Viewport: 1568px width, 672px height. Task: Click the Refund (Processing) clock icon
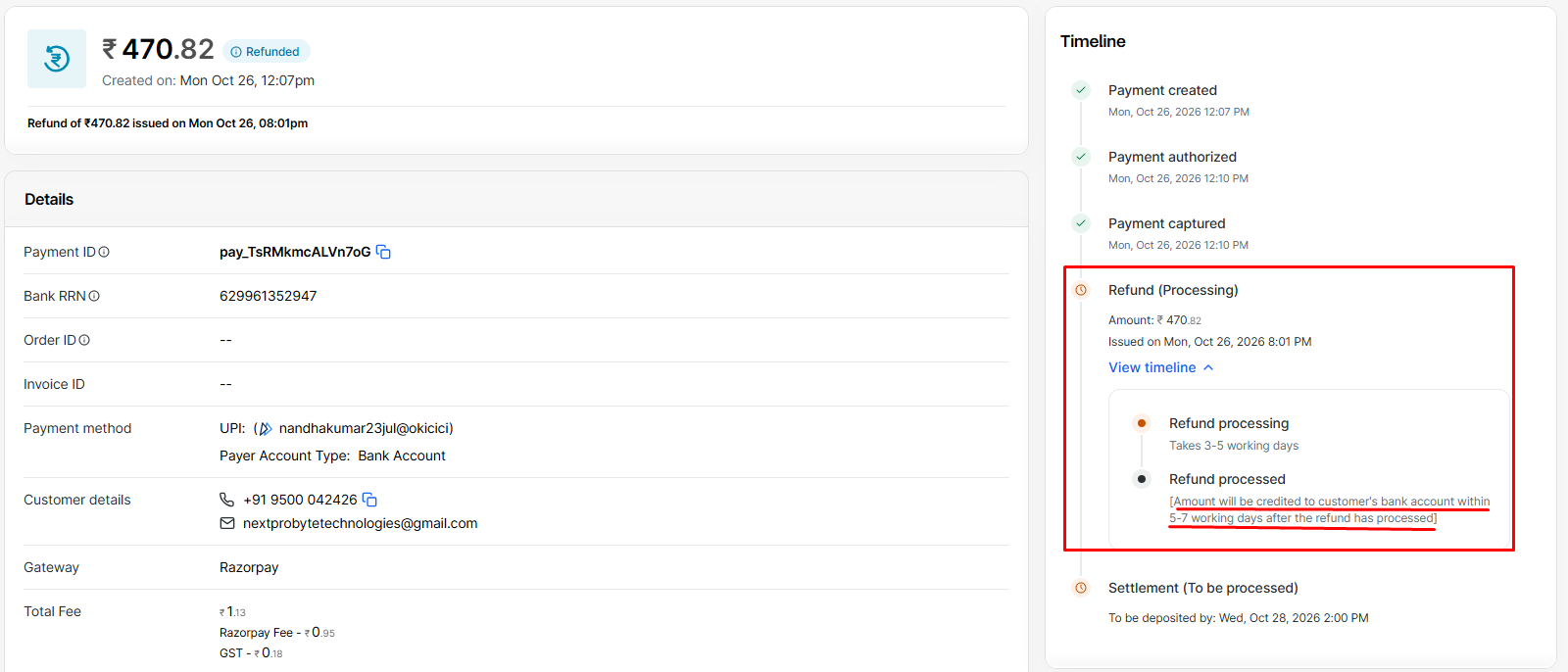1081,290
